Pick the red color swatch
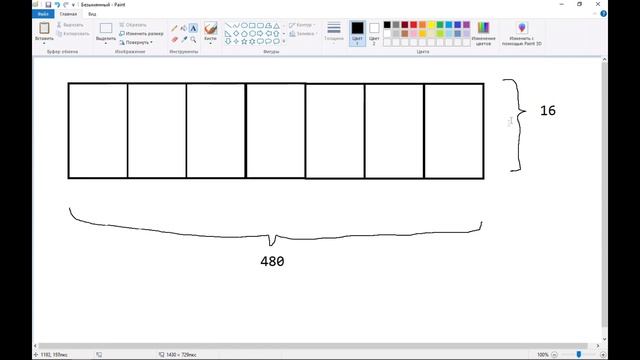Image resolution: width=640 pixels, height=360 pixels. point(413,25)
